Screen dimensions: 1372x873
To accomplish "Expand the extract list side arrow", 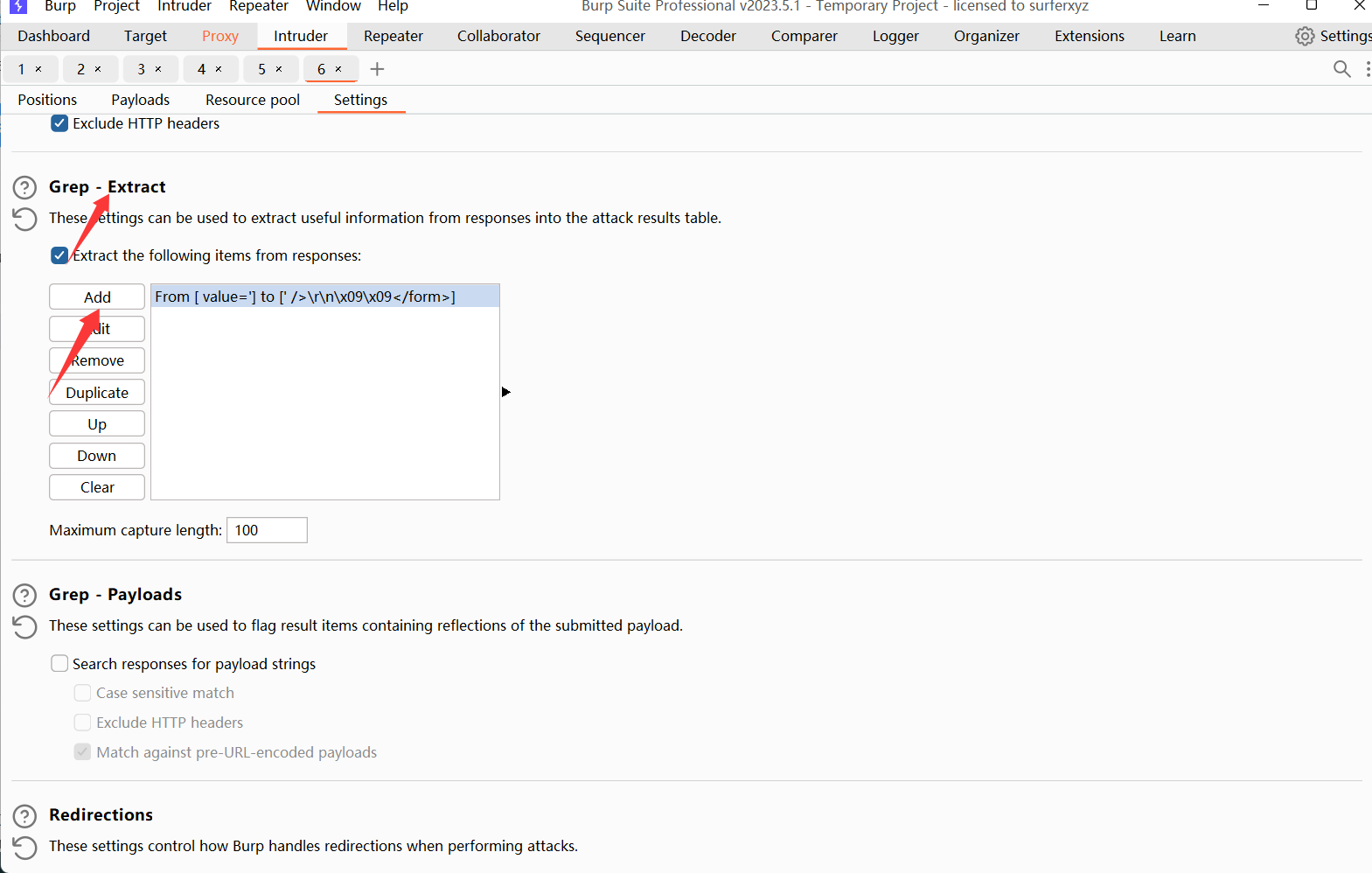I will point(505,392).
